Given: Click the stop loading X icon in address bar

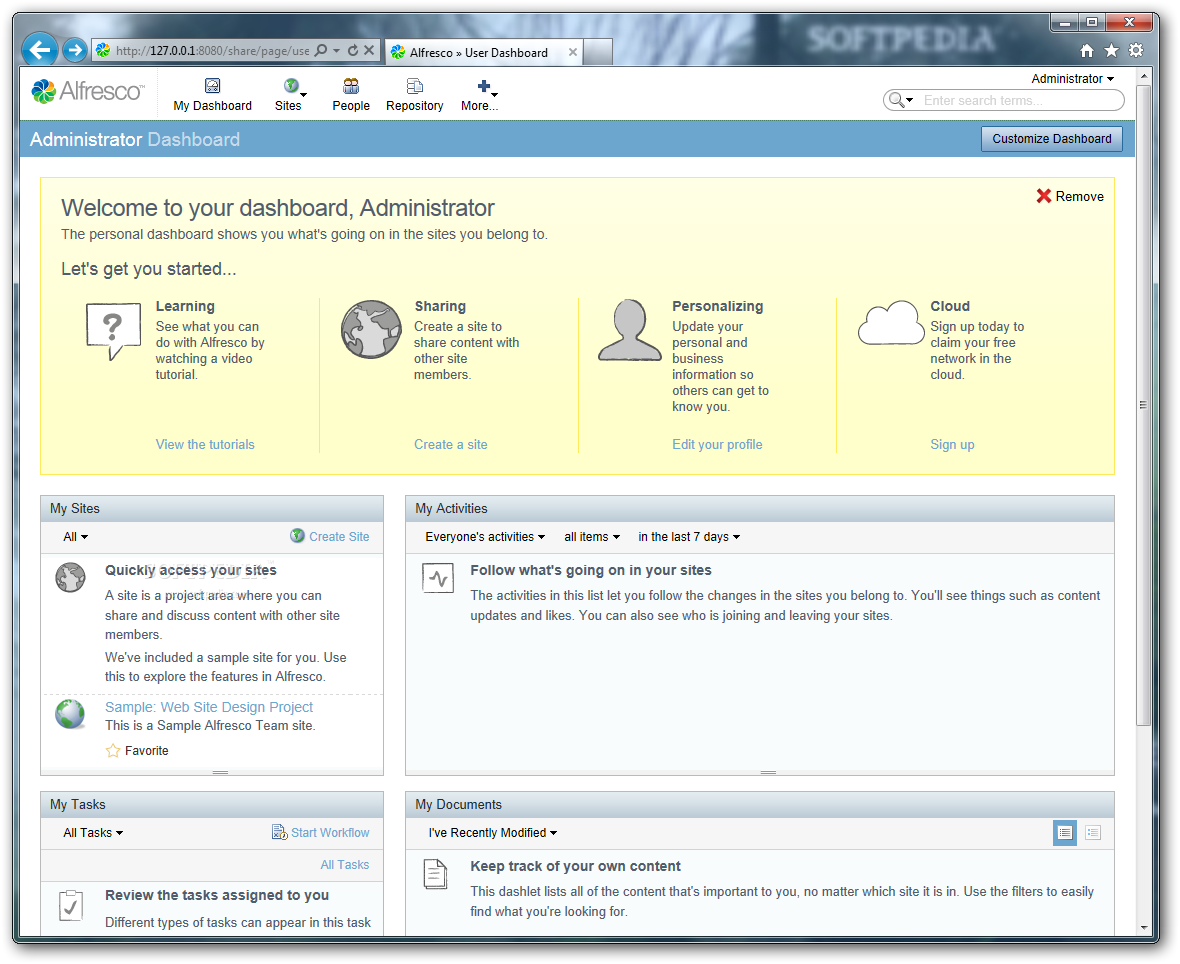Looking at the screenshot, I should (x=369, y=50).
